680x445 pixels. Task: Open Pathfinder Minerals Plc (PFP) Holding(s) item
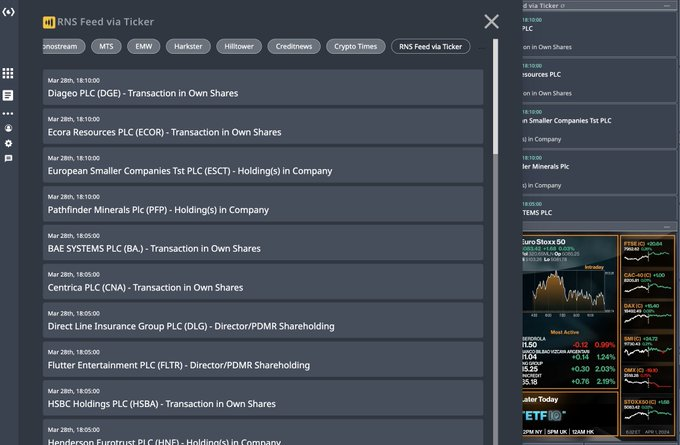pos(263,204)
